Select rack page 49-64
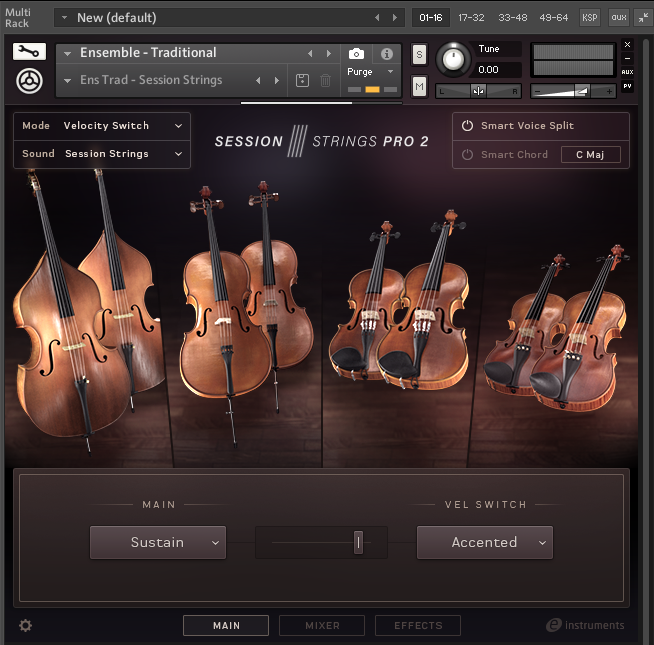The width and height of the screenshot is (654, 645). 553,18
